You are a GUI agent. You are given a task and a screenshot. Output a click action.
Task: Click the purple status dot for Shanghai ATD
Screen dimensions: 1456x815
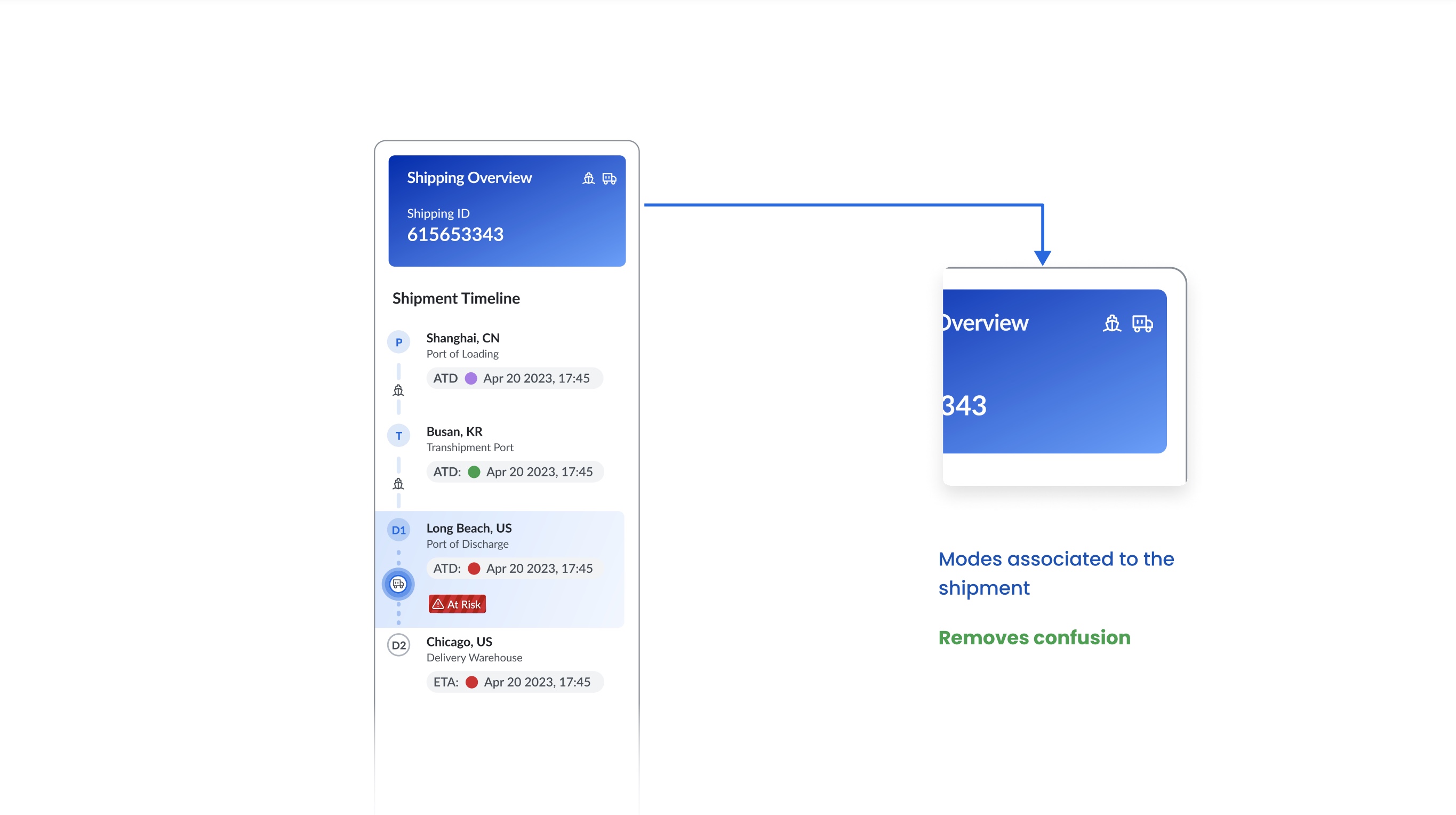pyautogui.click(x=471, y=378)
